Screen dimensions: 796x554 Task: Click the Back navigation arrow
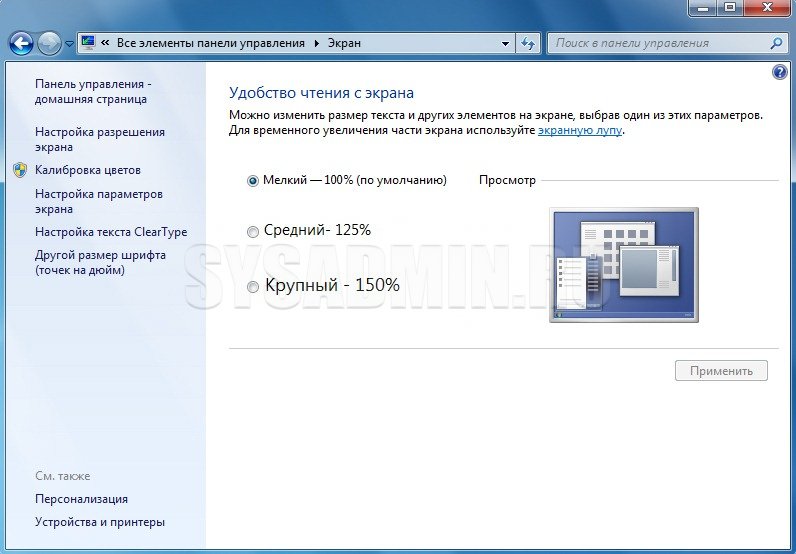pyautogui.click(x=21, y=44)
